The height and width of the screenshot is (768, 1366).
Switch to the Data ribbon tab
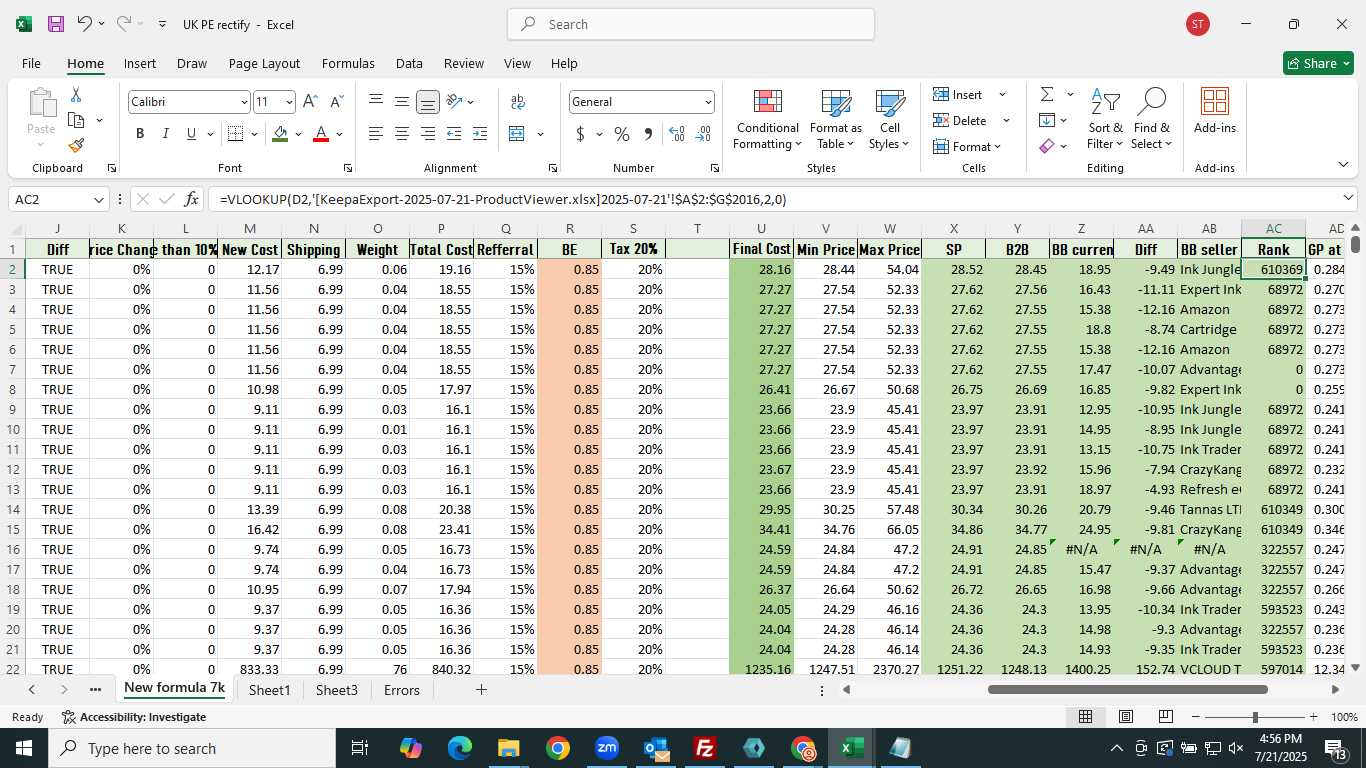tap(409, 63)
